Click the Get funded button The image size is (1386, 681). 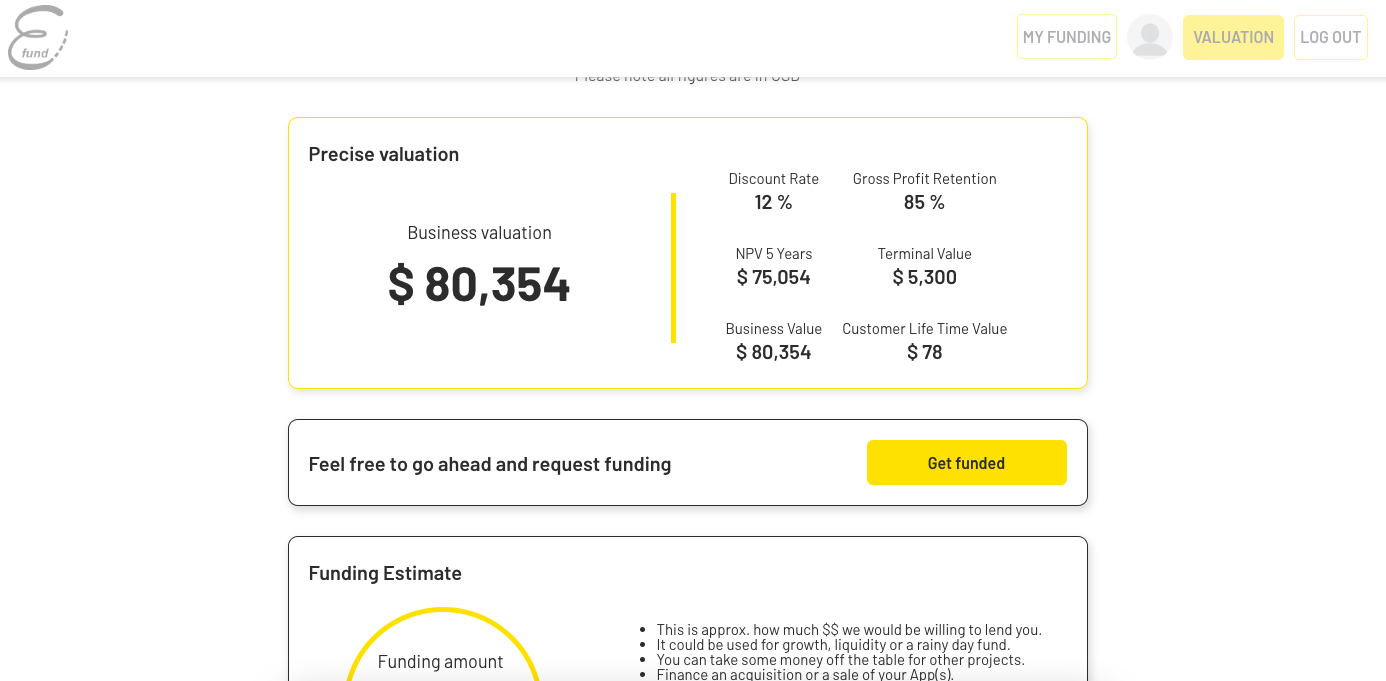[966, 462]
